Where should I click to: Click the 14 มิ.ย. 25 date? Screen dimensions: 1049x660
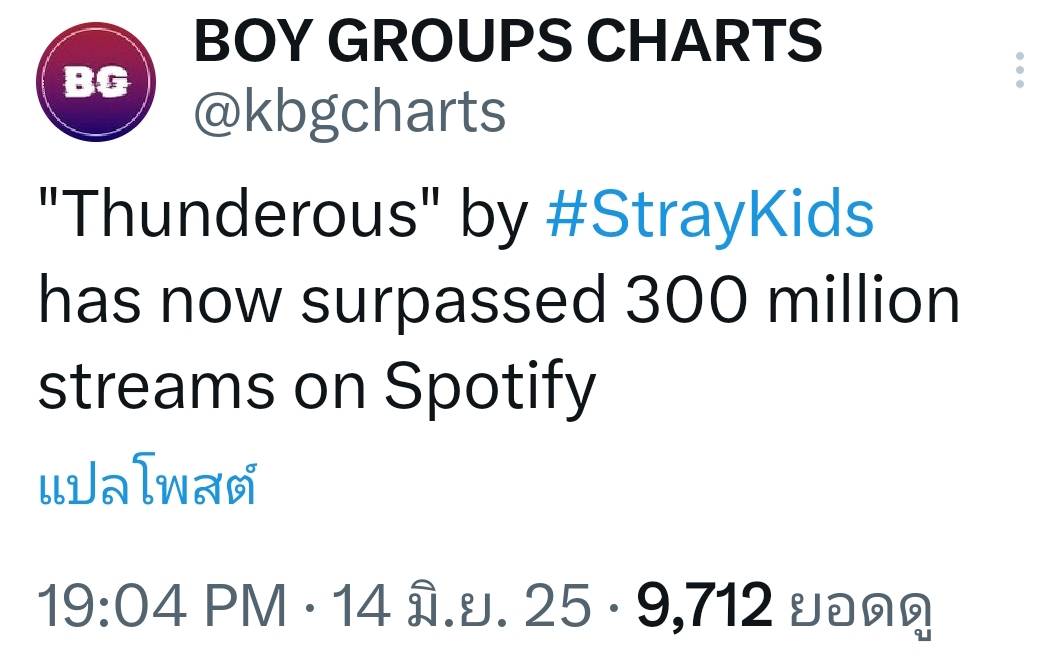click(462, 605)
